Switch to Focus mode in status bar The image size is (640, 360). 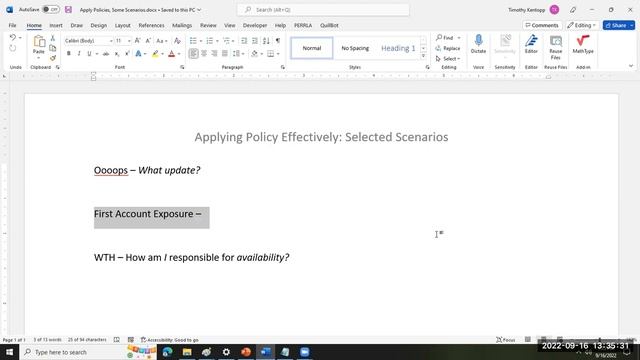pos(505,340)
